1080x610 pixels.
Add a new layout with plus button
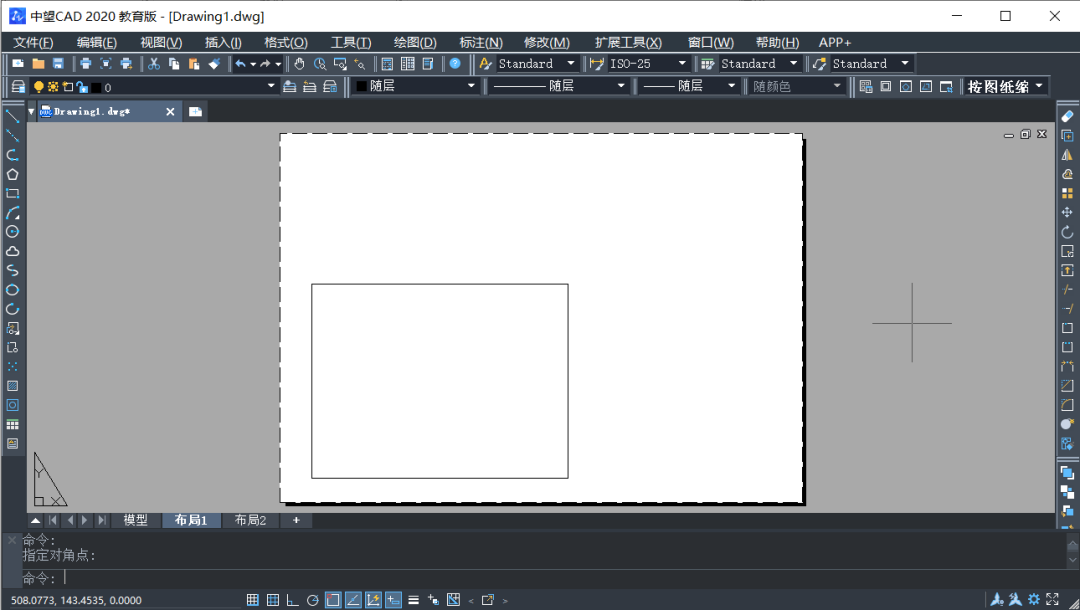pos(296,520)
